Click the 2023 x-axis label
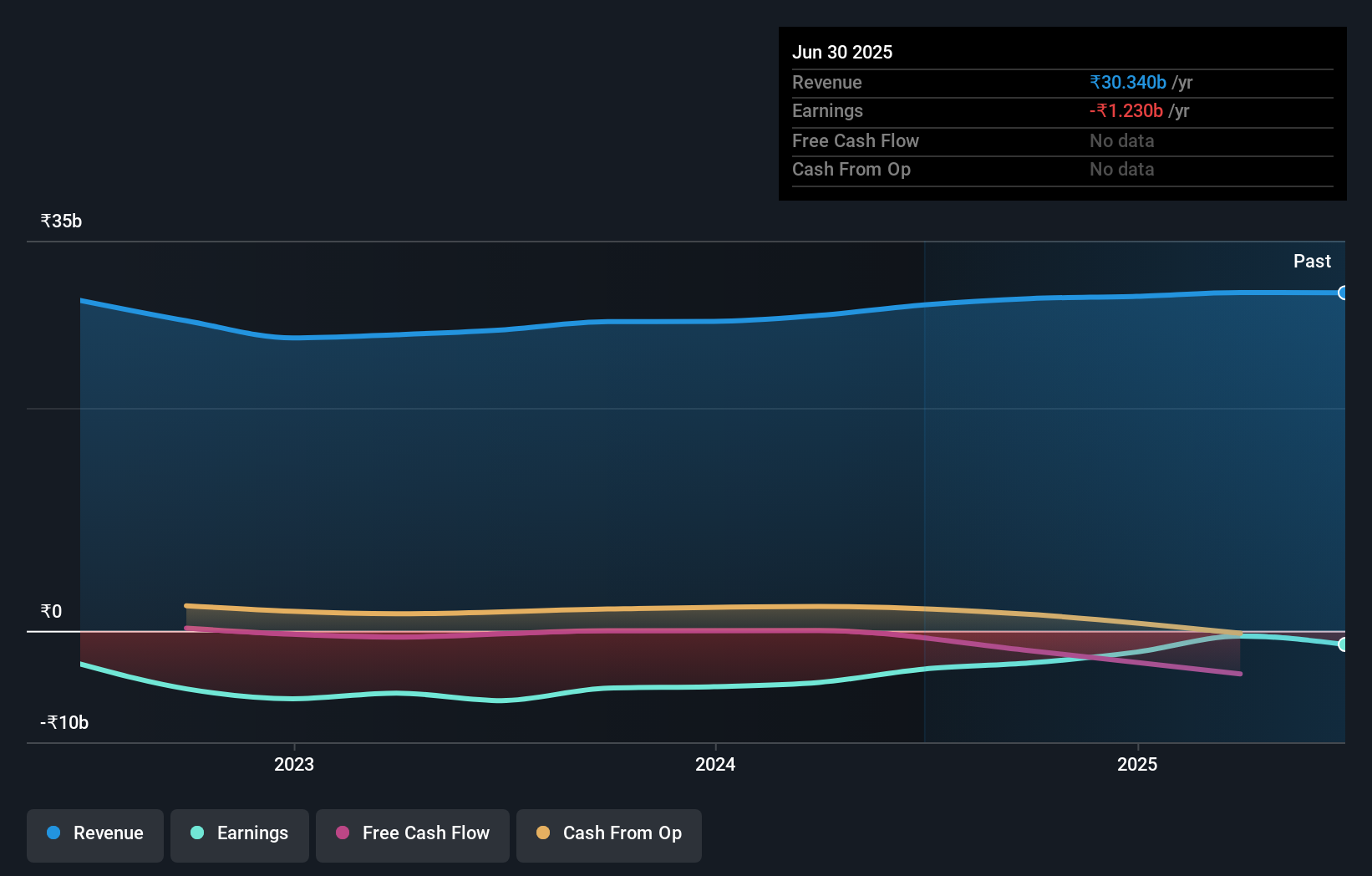 [294, 764]
